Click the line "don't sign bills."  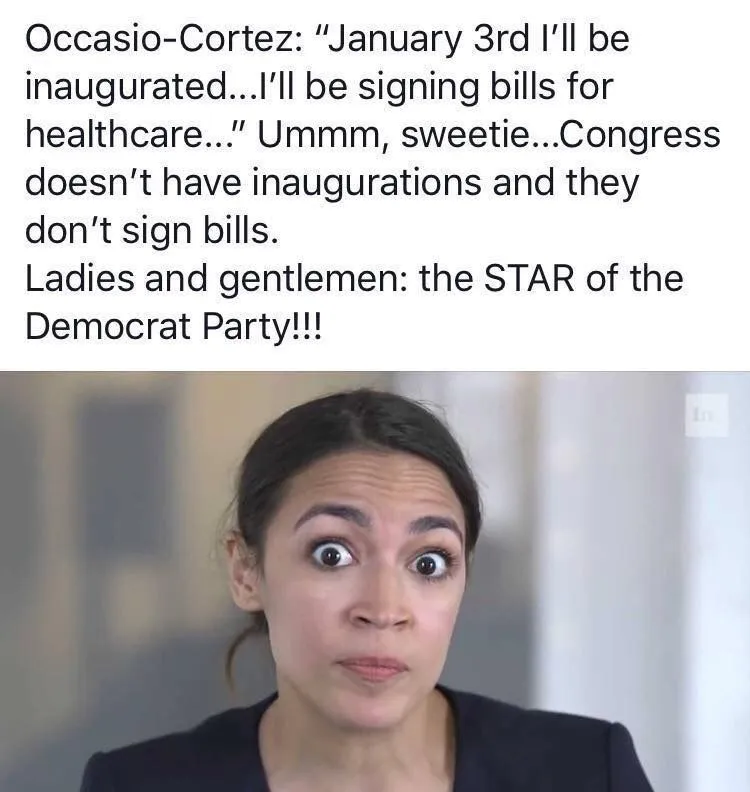point(152,232)
